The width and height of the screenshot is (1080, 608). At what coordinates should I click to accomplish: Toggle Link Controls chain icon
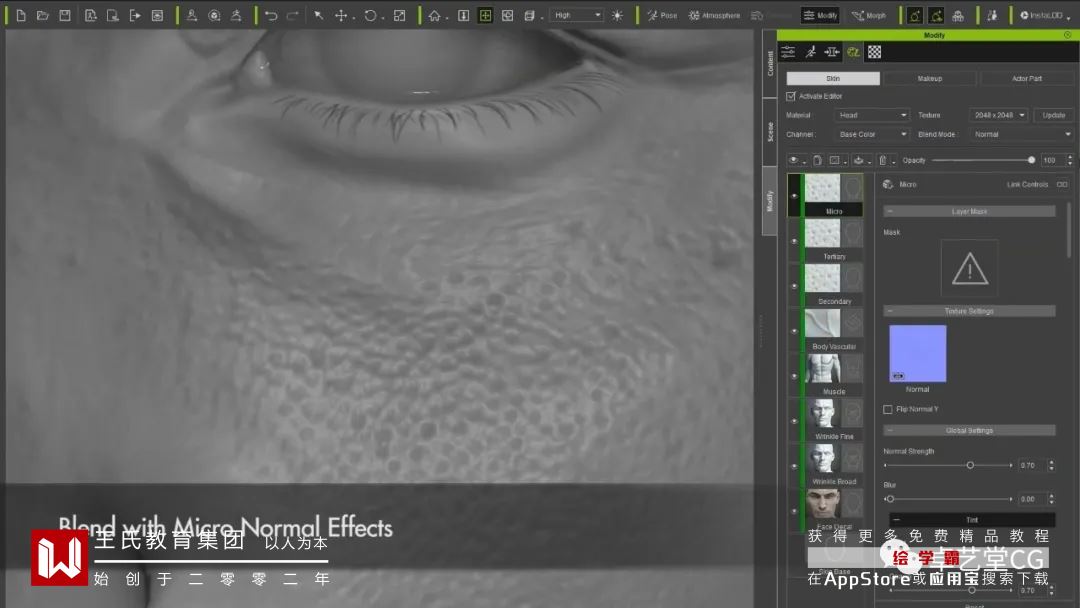(x=1061, y=185)
